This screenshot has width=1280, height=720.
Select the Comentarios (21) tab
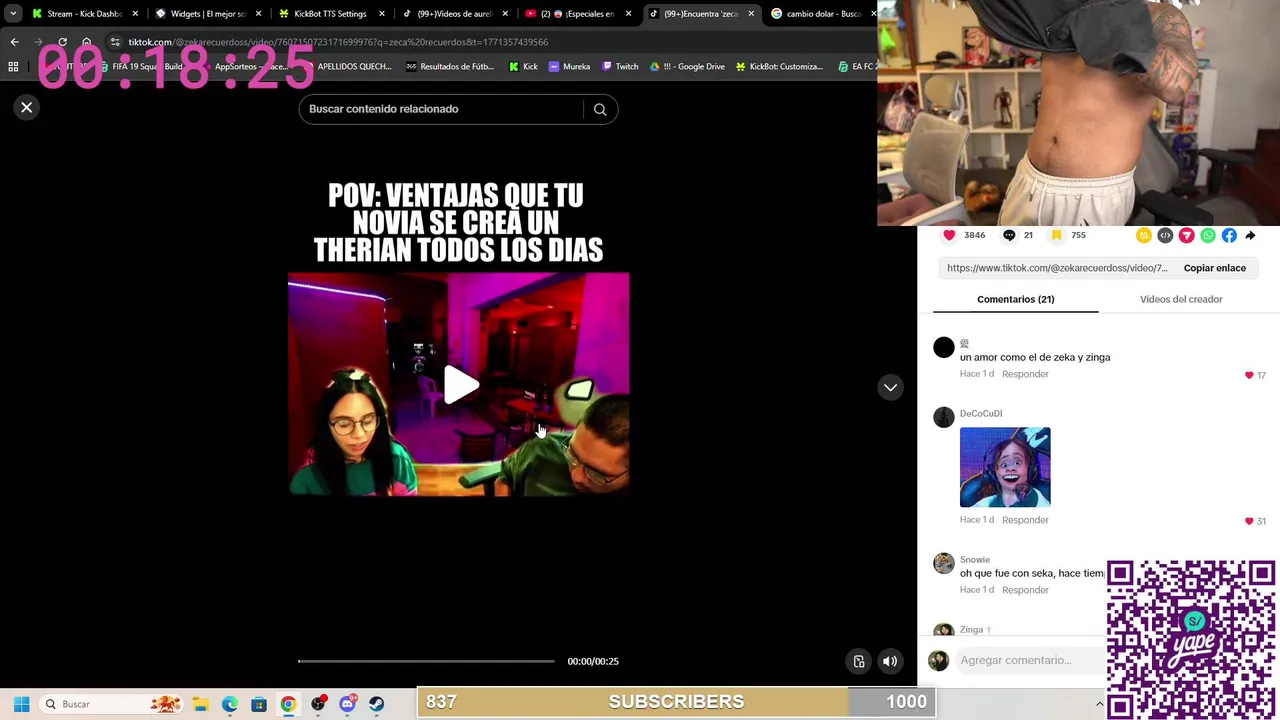tap(1015, 299)
